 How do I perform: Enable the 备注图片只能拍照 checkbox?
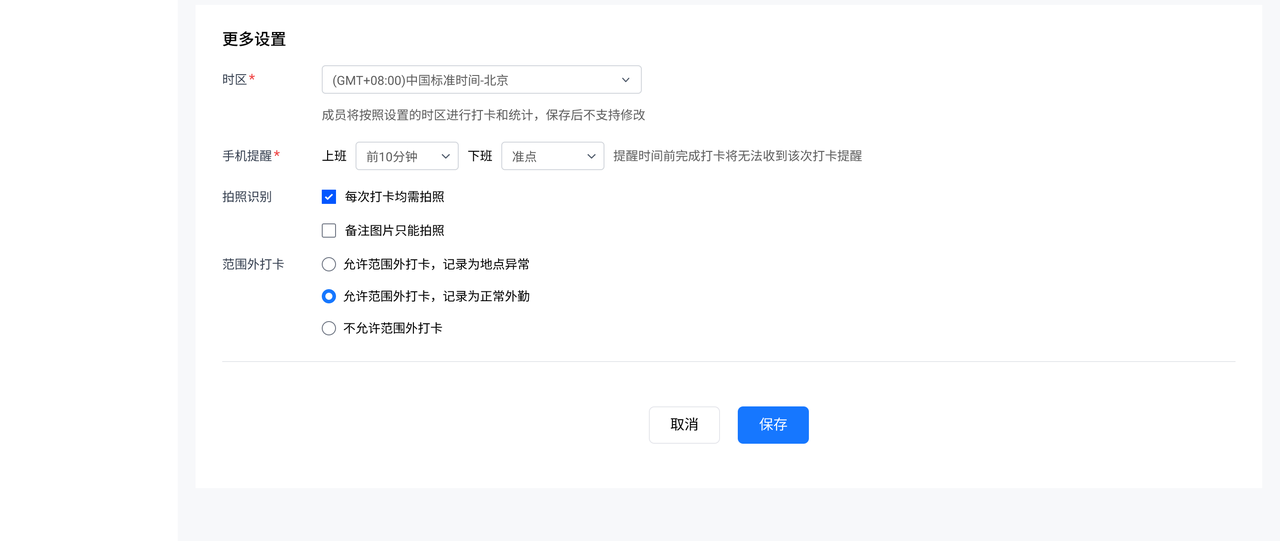point(329,230)
